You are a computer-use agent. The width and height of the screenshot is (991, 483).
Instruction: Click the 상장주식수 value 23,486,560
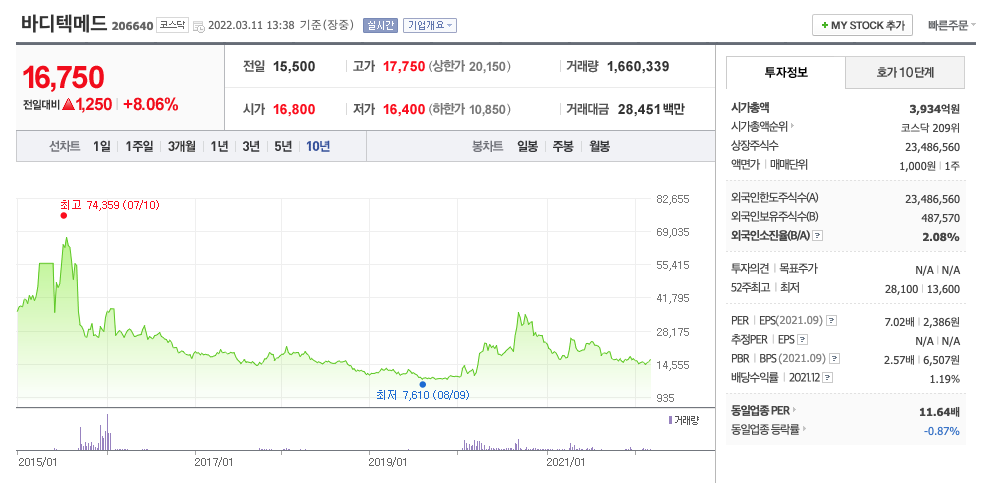click(932, 147)
